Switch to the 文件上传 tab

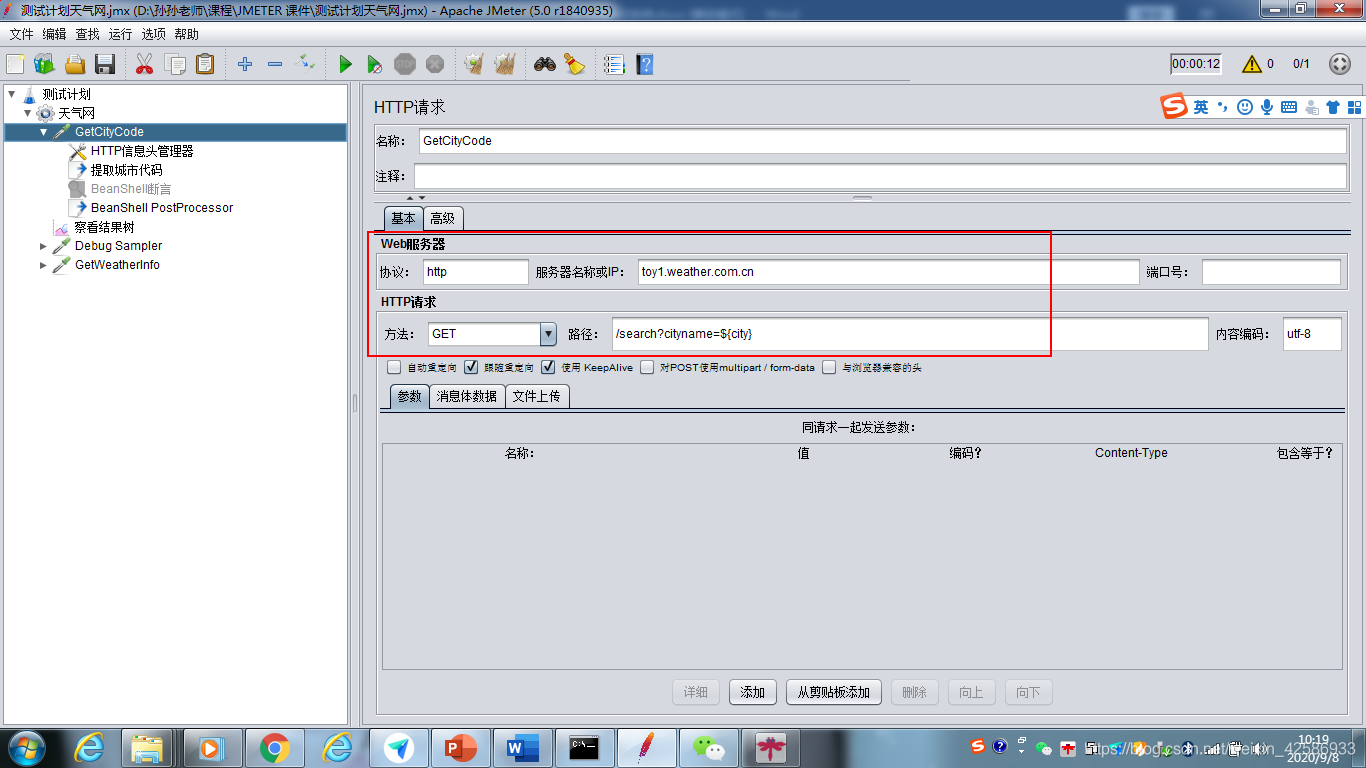tap(537, 396)
